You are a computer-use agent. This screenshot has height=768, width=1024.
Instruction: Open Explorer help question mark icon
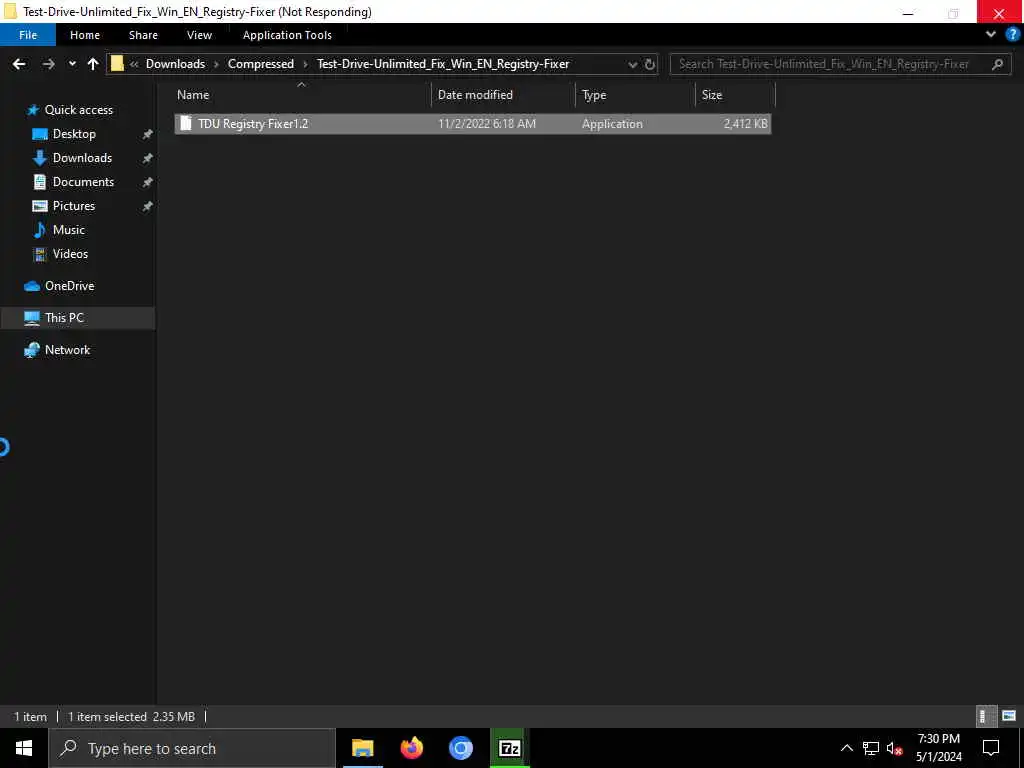tap(1012, 35)
